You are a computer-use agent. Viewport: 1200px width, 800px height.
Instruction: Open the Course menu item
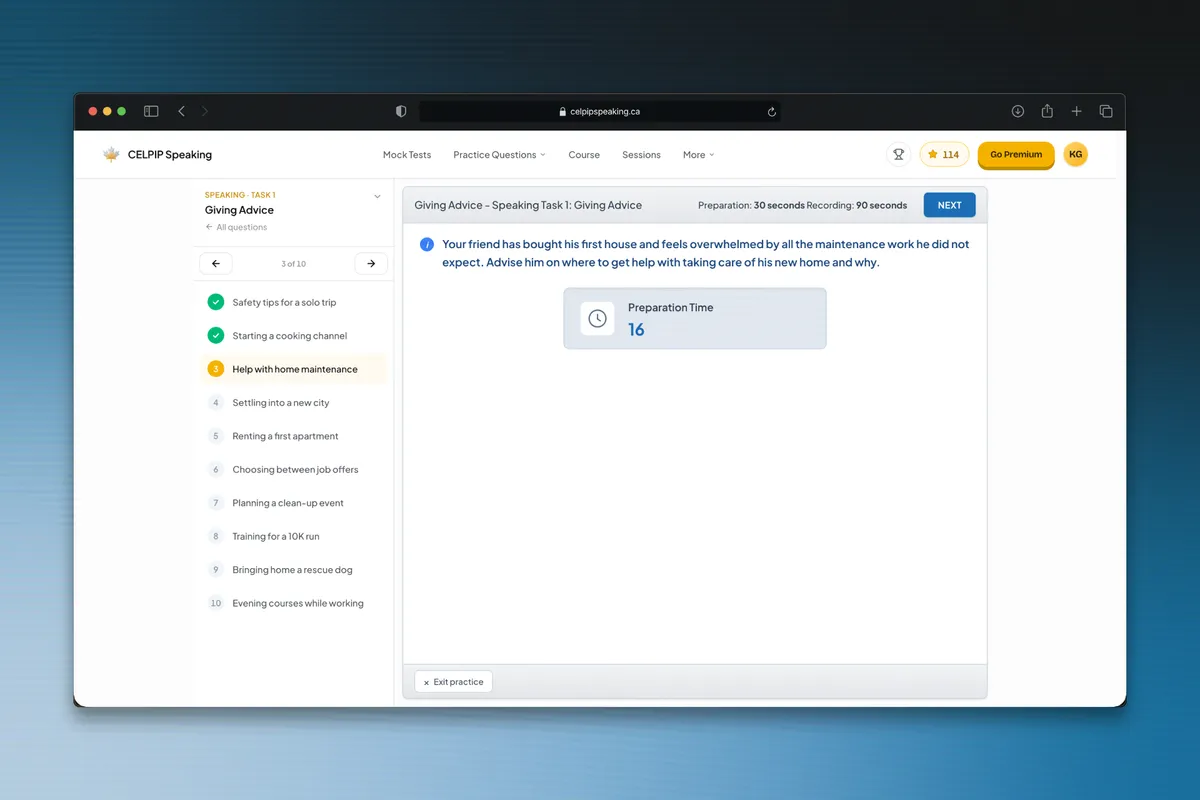tap(584, 155)
